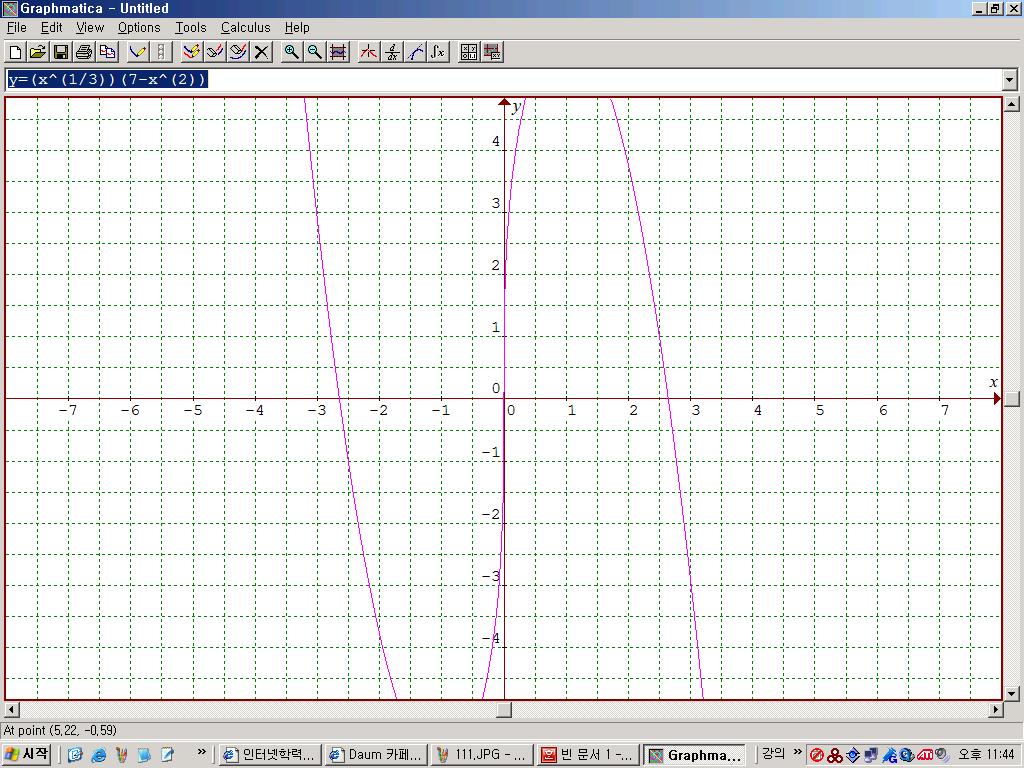Click the system clock showing 11:44
The width and height of the screenshot is (1024, 768).
986,755
